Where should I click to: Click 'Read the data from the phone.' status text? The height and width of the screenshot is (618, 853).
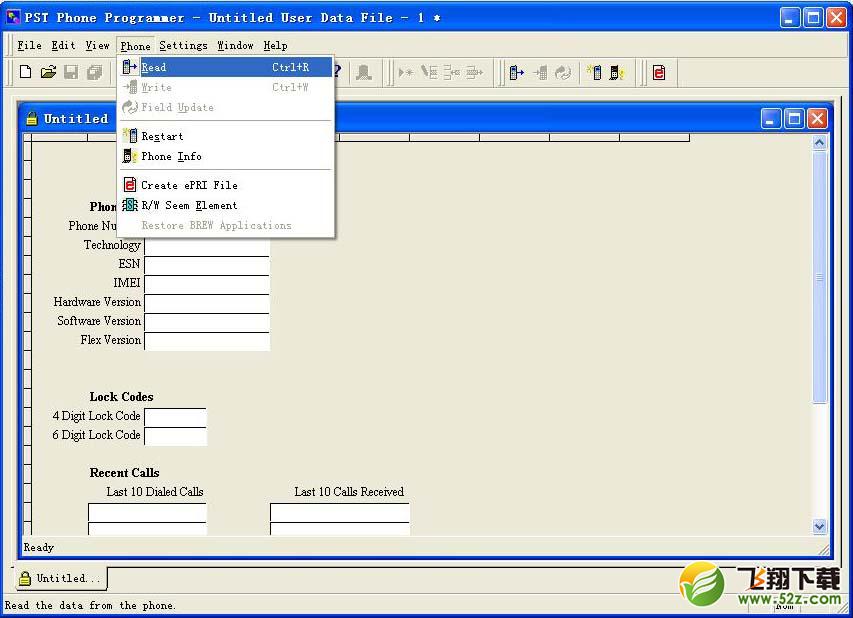coord(90,605)
